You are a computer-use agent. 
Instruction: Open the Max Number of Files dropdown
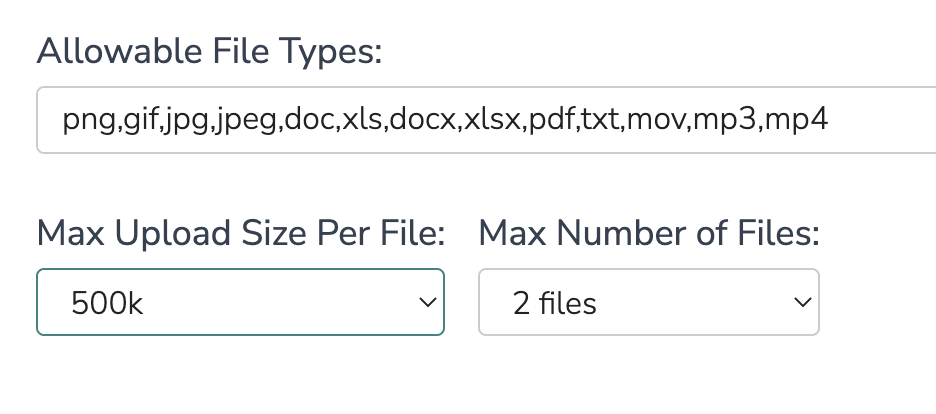tap(649, 302)
